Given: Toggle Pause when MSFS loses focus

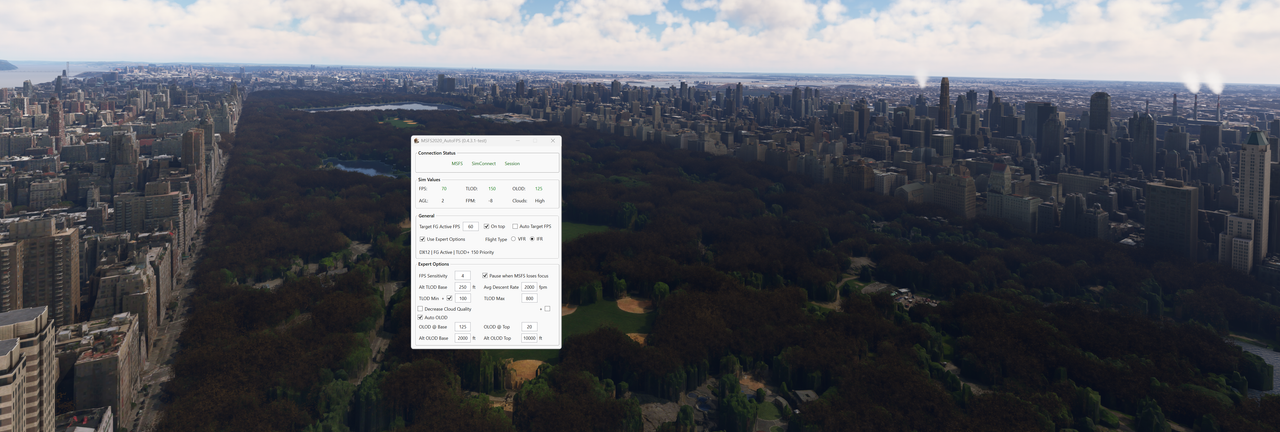Looking at the screenshot, I should [485, 275].
